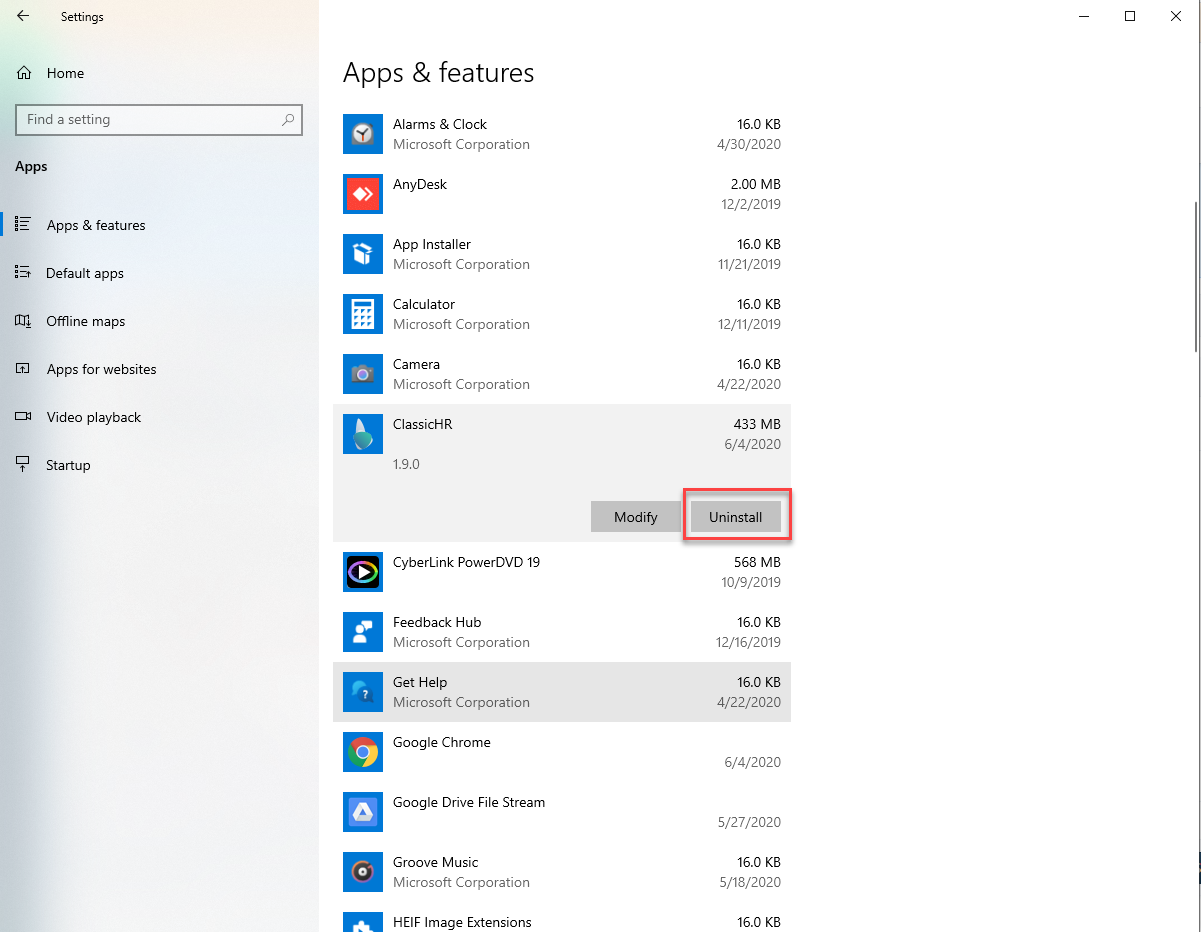Click the Offline maps sidebar icon
The height and width of the screenshot is (932, 1201).
pos(23,321)
